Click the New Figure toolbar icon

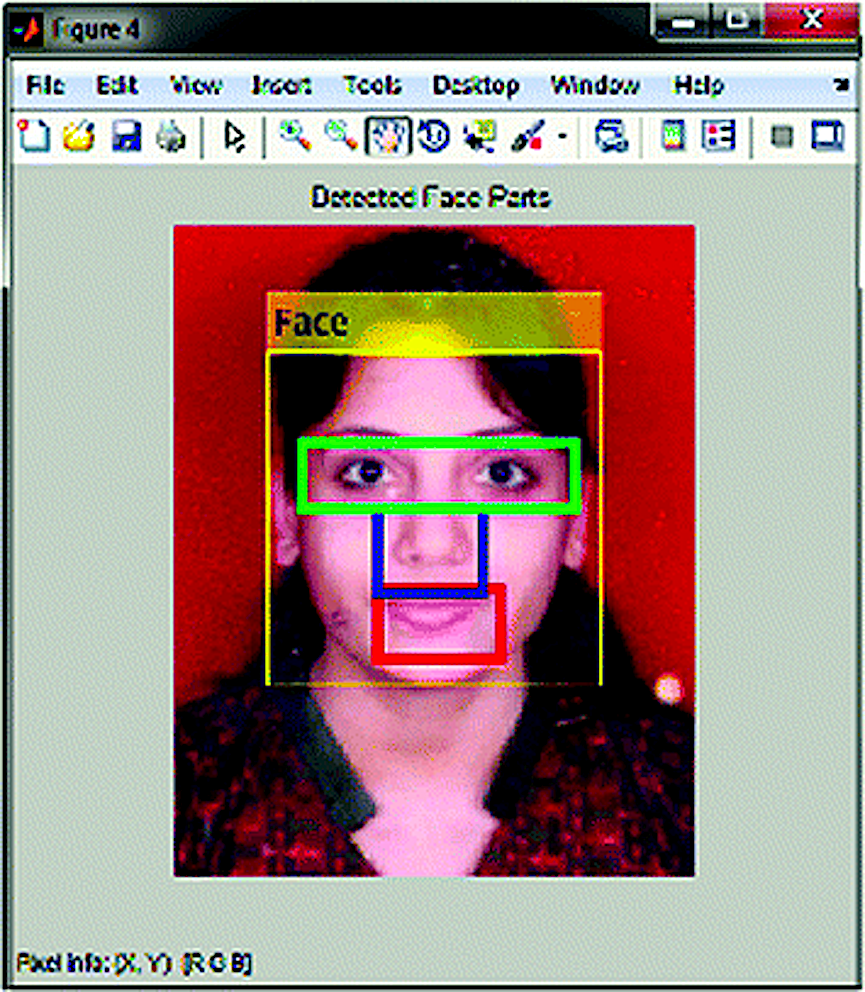(x=34, y=137)
